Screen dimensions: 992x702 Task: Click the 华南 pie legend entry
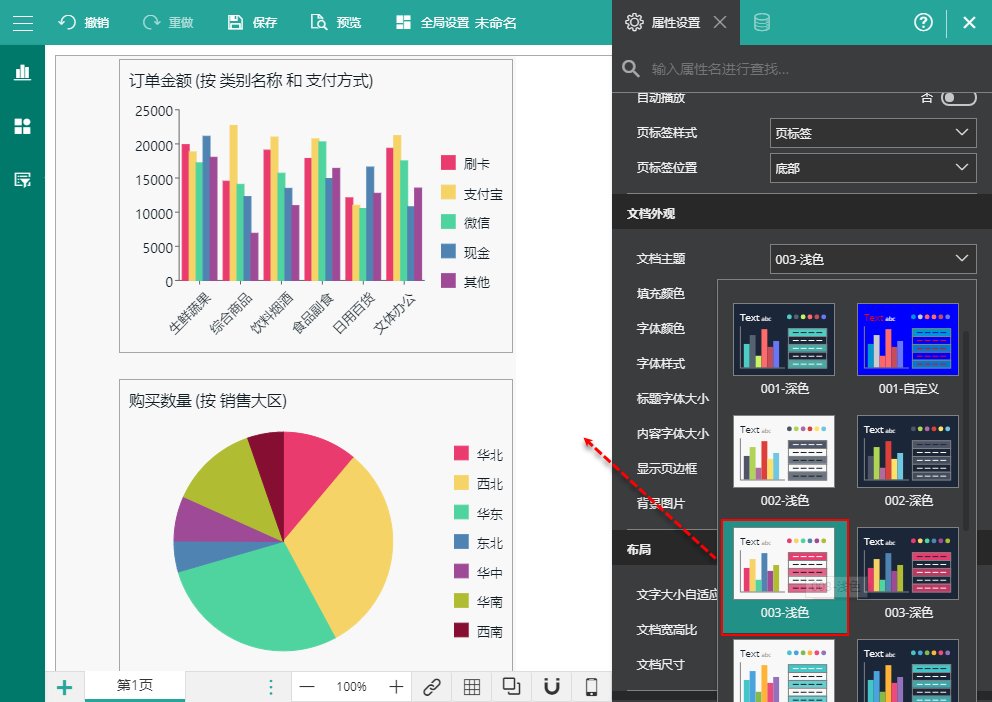[478, 601]
